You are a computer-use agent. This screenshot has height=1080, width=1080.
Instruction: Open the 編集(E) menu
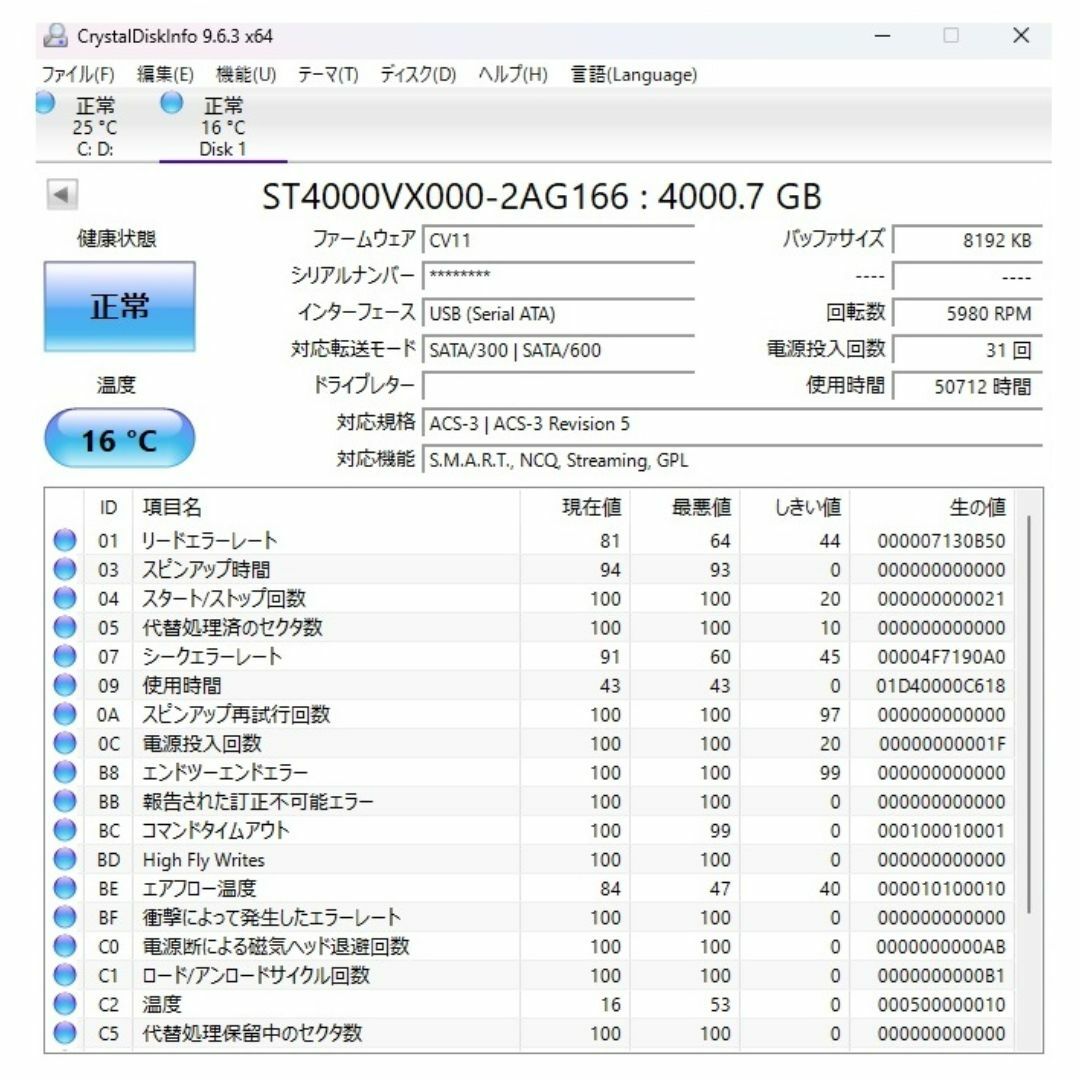click(x=165, y=74)
